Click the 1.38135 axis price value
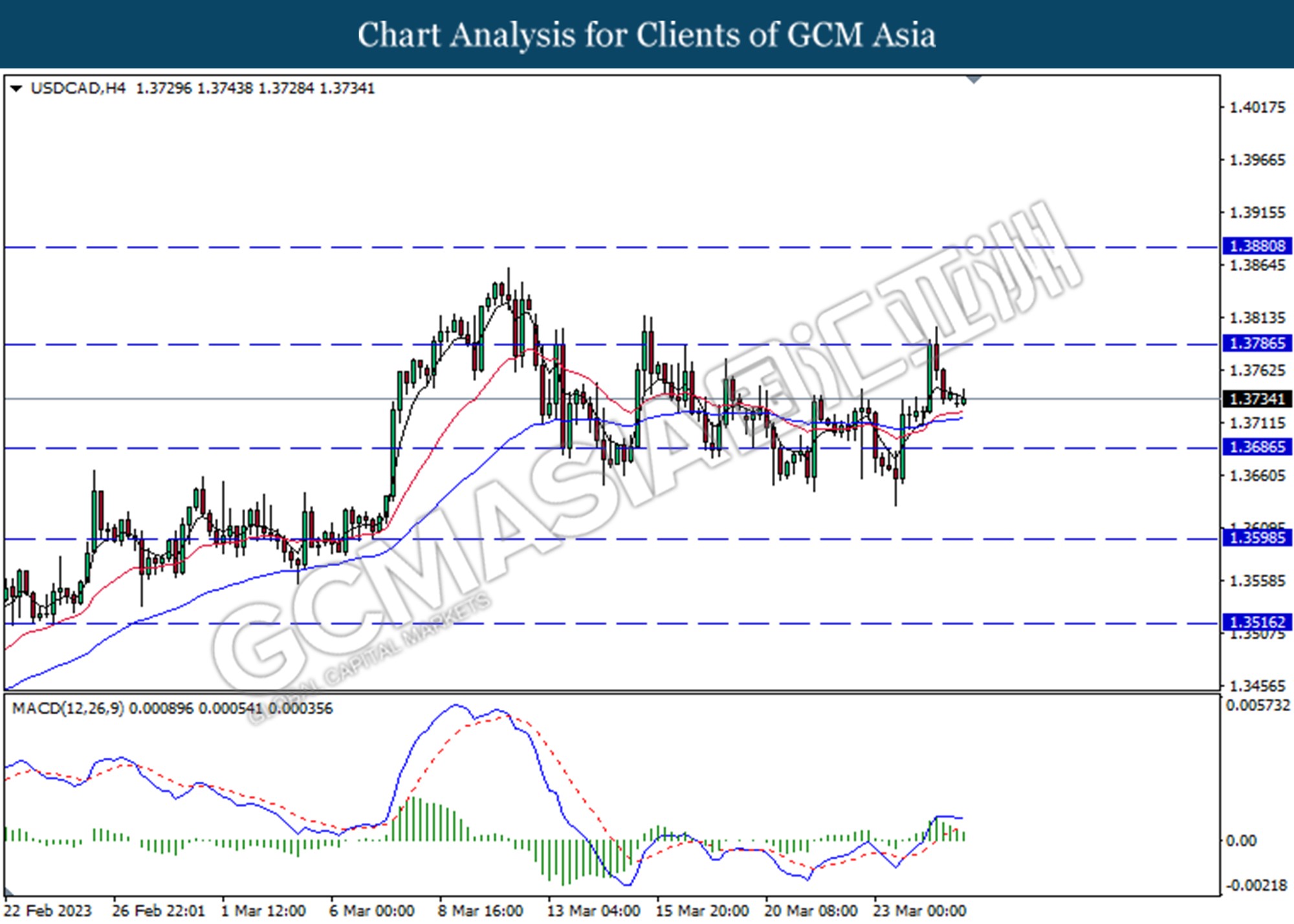The height and width of the screenshot is (924, 1294). (1257, 318)
